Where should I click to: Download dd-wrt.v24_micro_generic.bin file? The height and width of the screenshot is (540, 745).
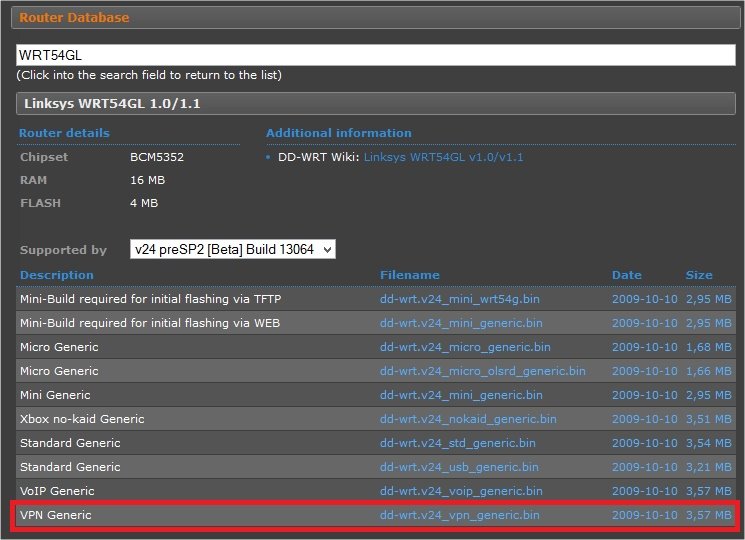point(465,347)
